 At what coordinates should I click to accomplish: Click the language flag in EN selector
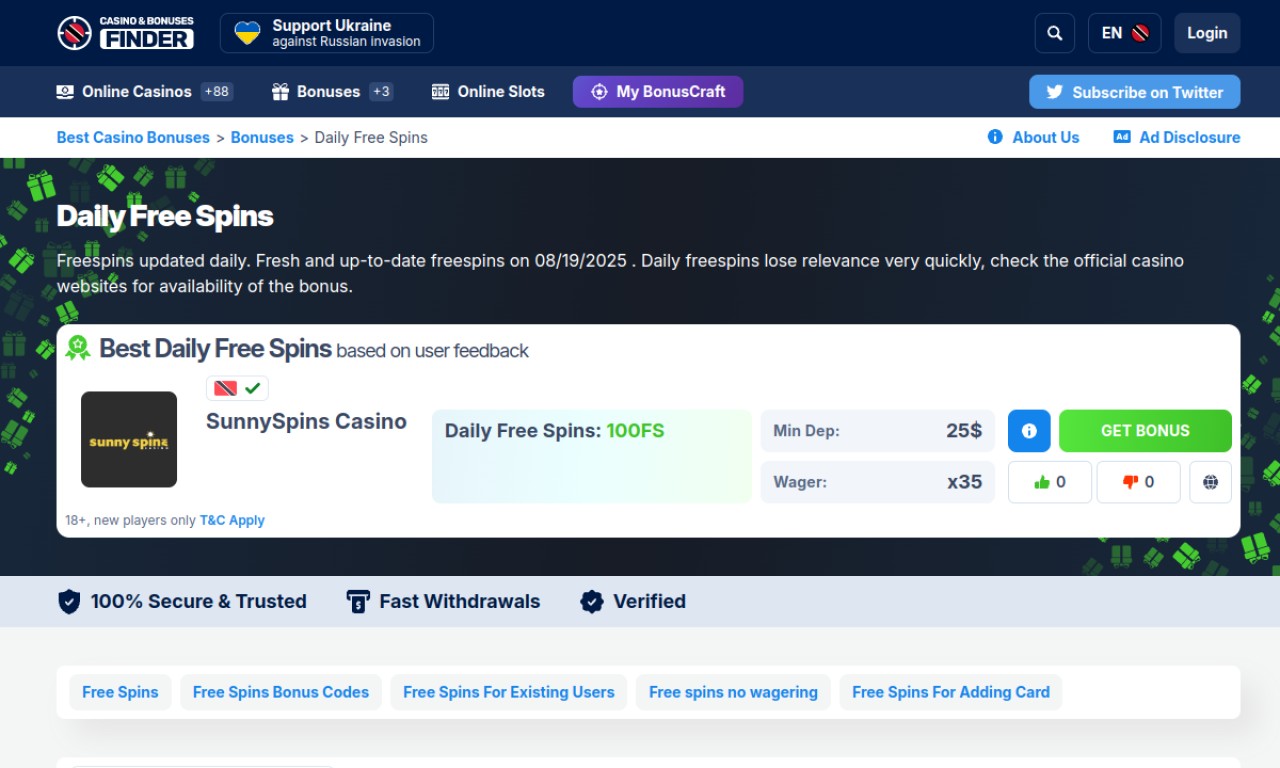click(1140, 33)
